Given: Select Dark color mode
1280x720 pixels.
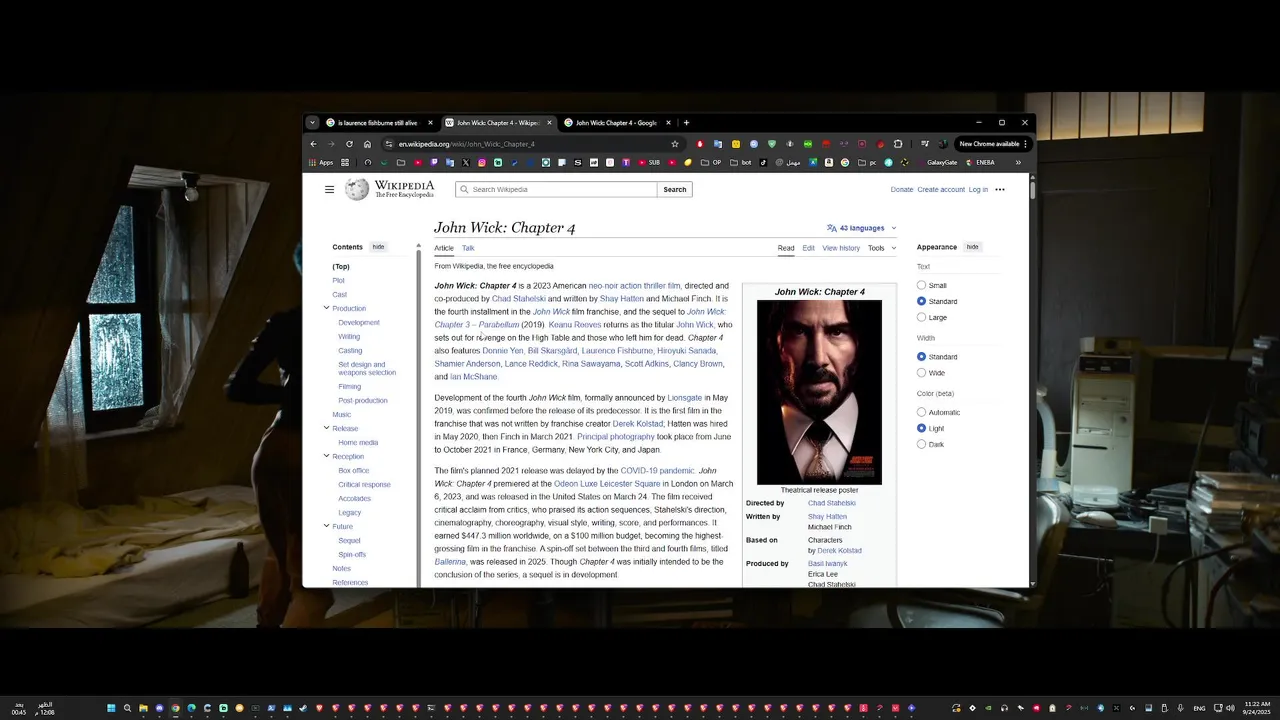Looking at the screenshot, I should 922,444.
